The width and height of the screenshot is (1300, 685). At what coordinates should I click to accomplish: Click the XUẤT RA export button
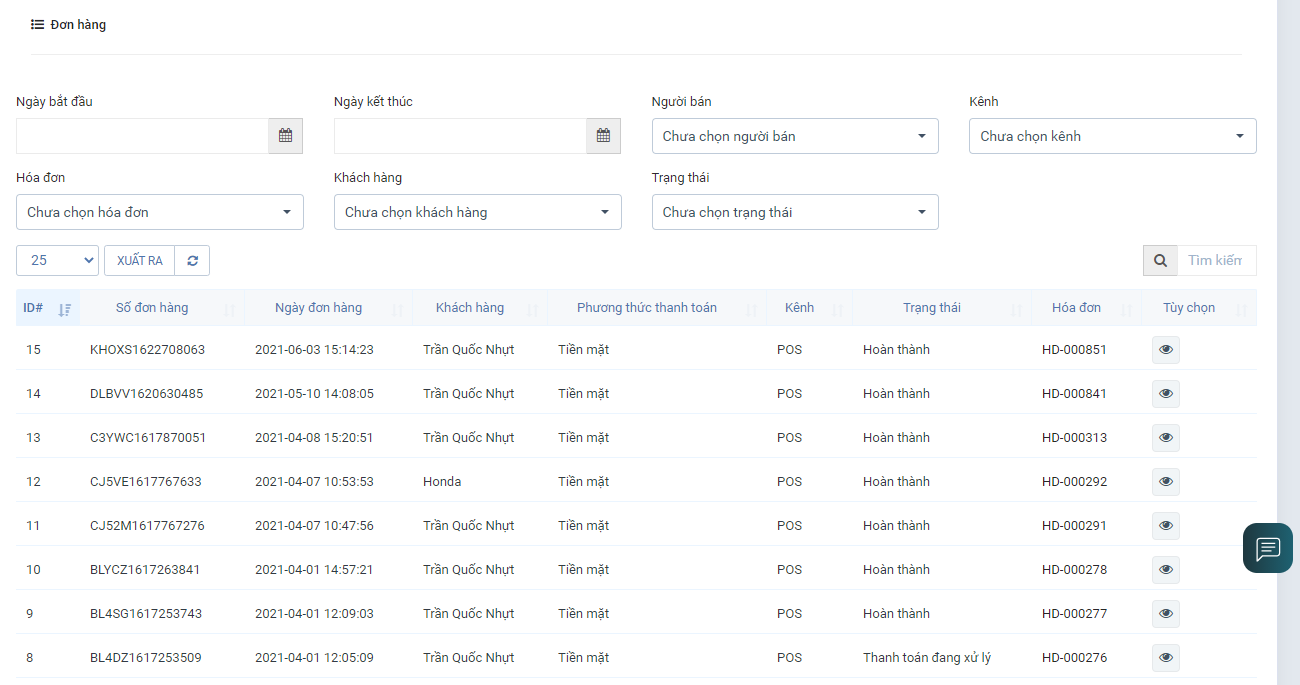click(139, 261)
